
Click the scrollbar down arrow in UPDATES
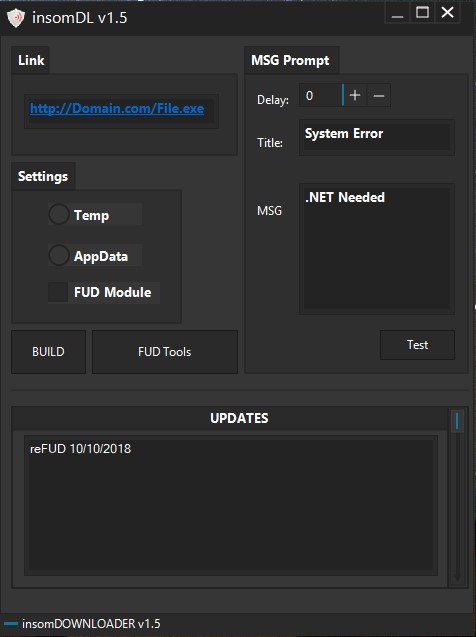pyautogui.click(x=457, y=576)
